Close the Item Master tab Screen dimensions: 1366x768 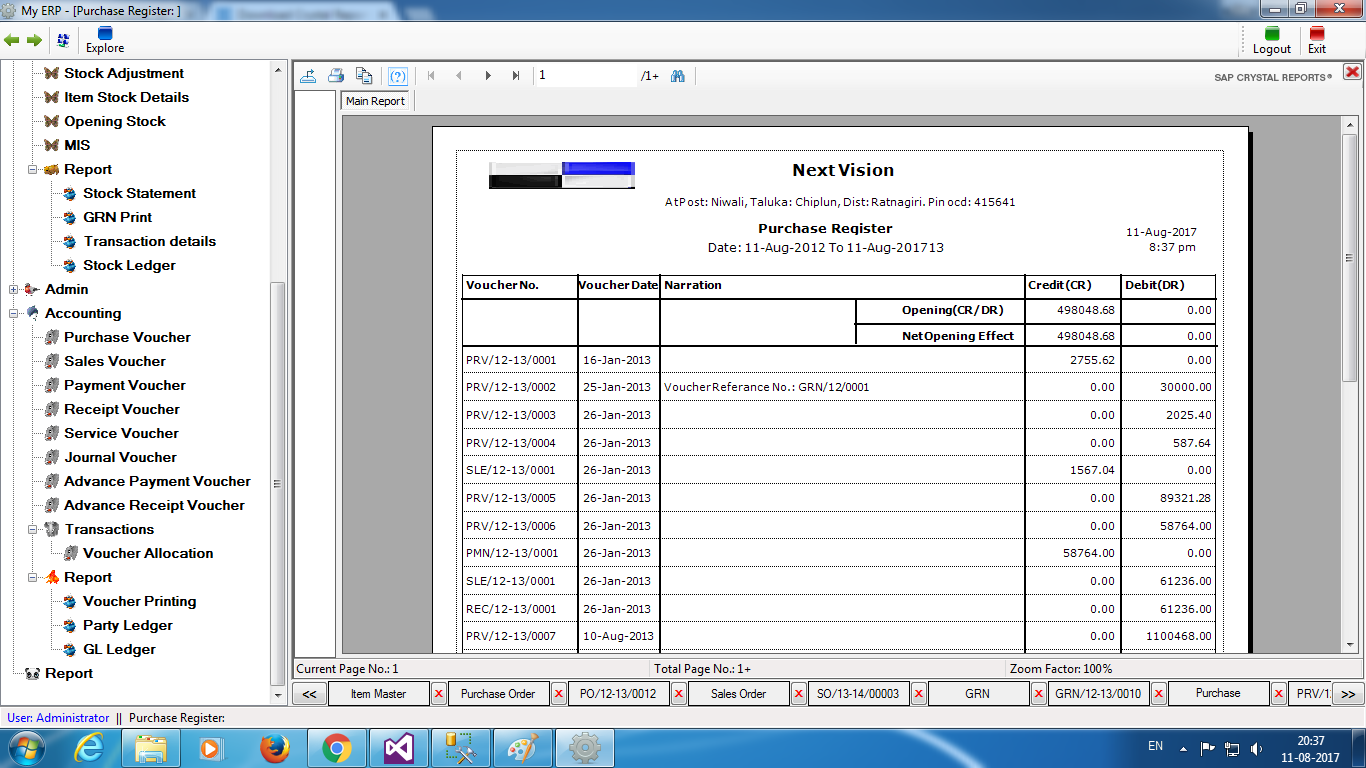click(439, 694)
